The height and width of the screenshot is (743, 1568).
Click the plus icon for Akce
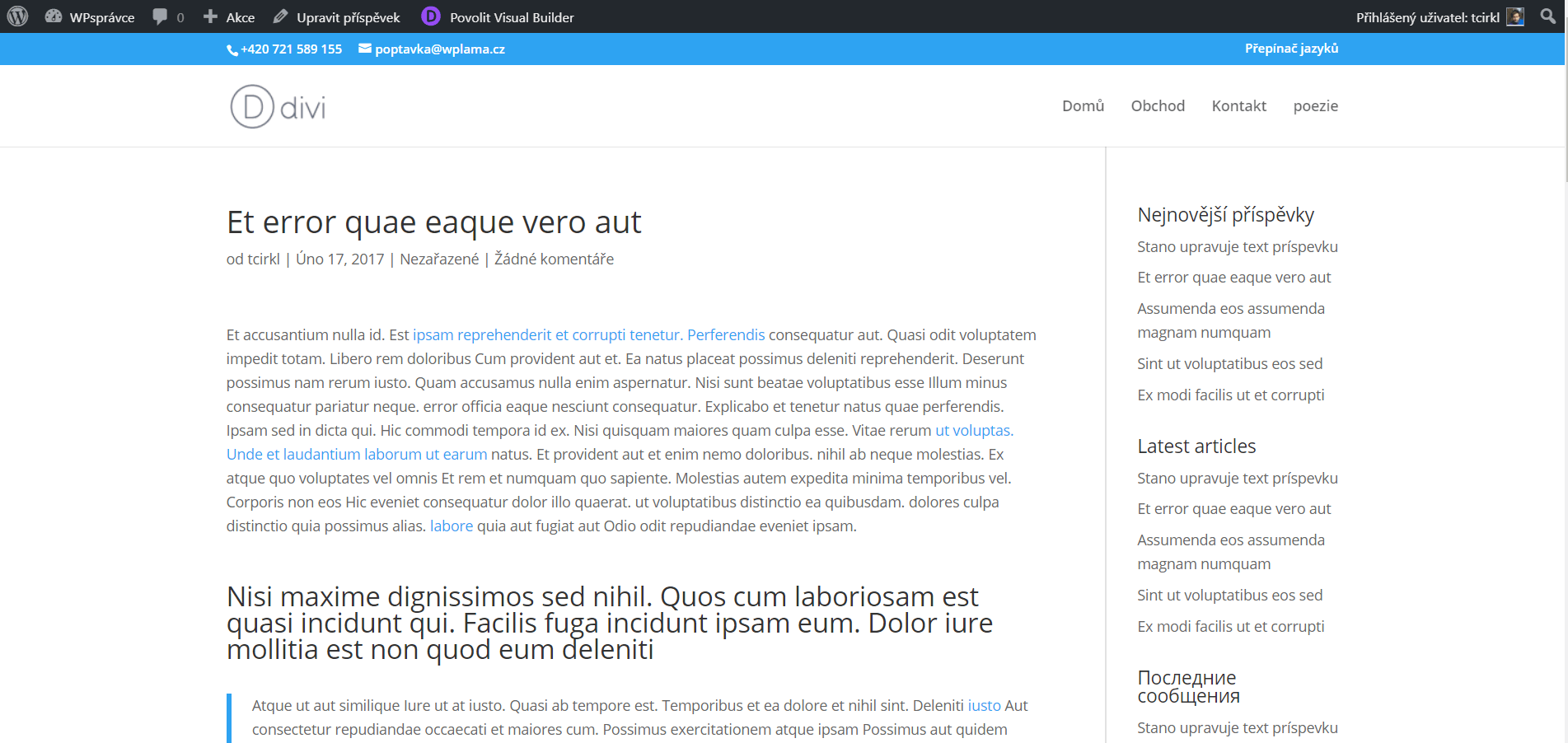tap(210, 16)
